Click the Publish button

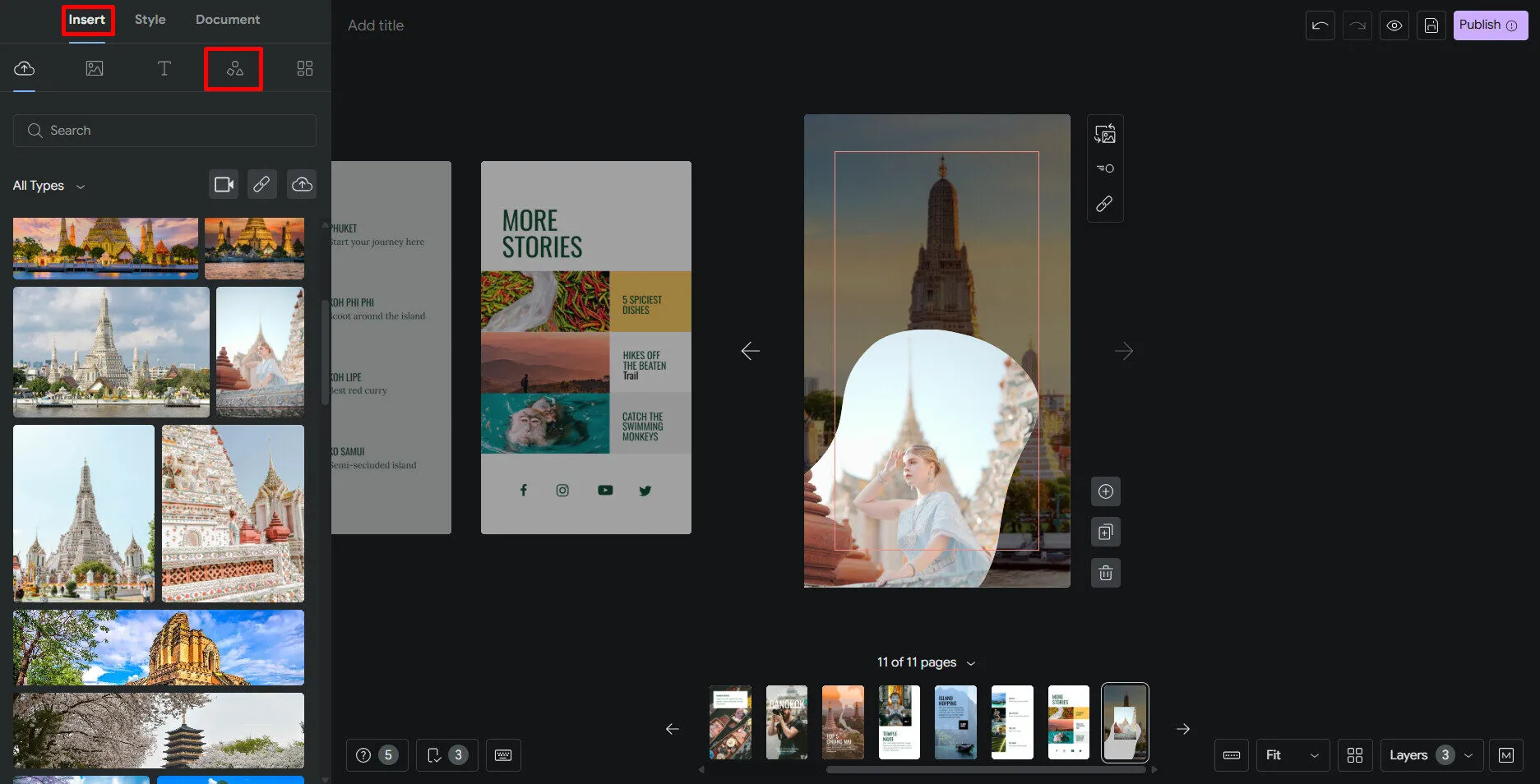click(1489, 25)
